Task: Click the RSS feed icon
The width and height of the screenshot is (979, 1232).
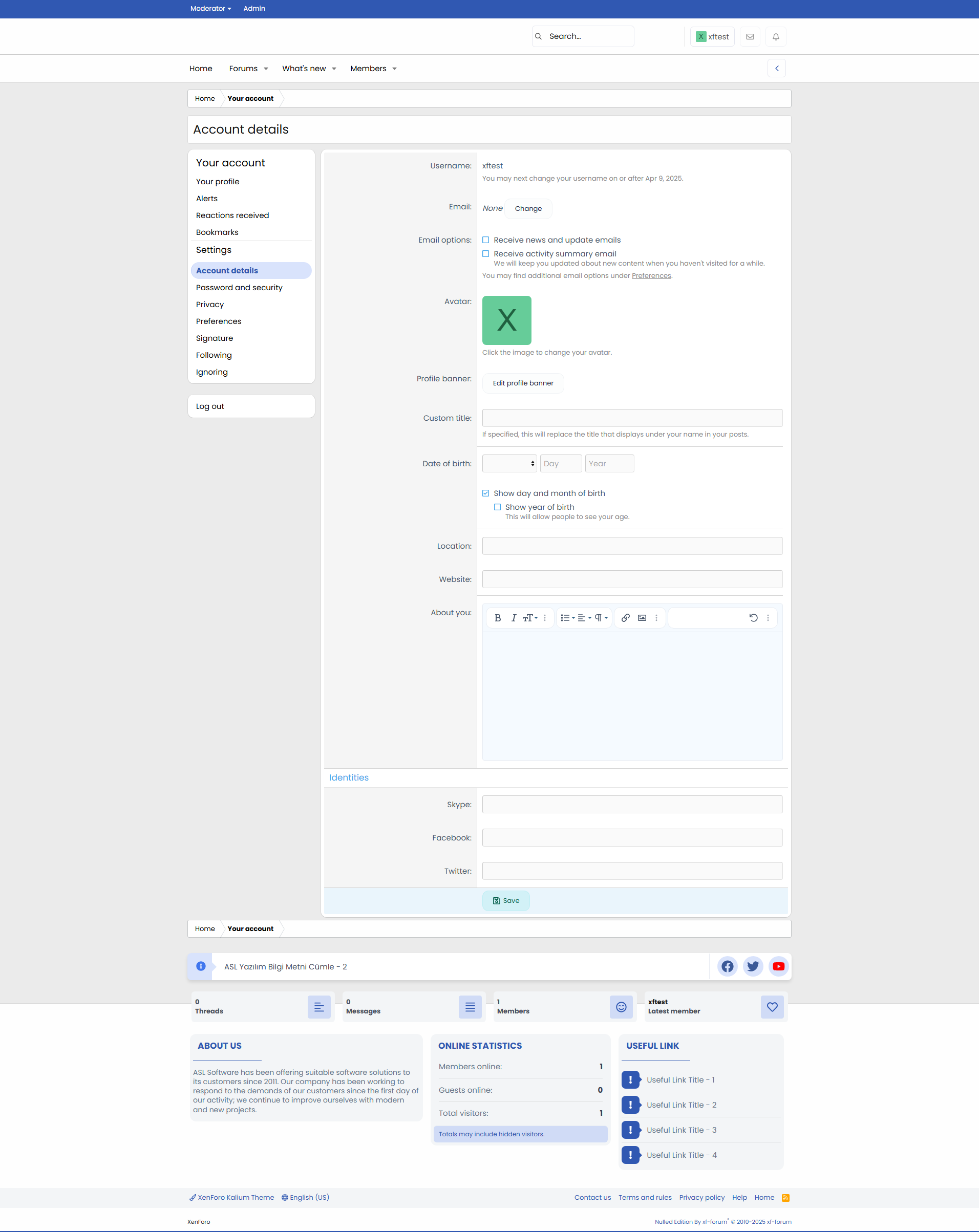Action: click(785, 1198)
